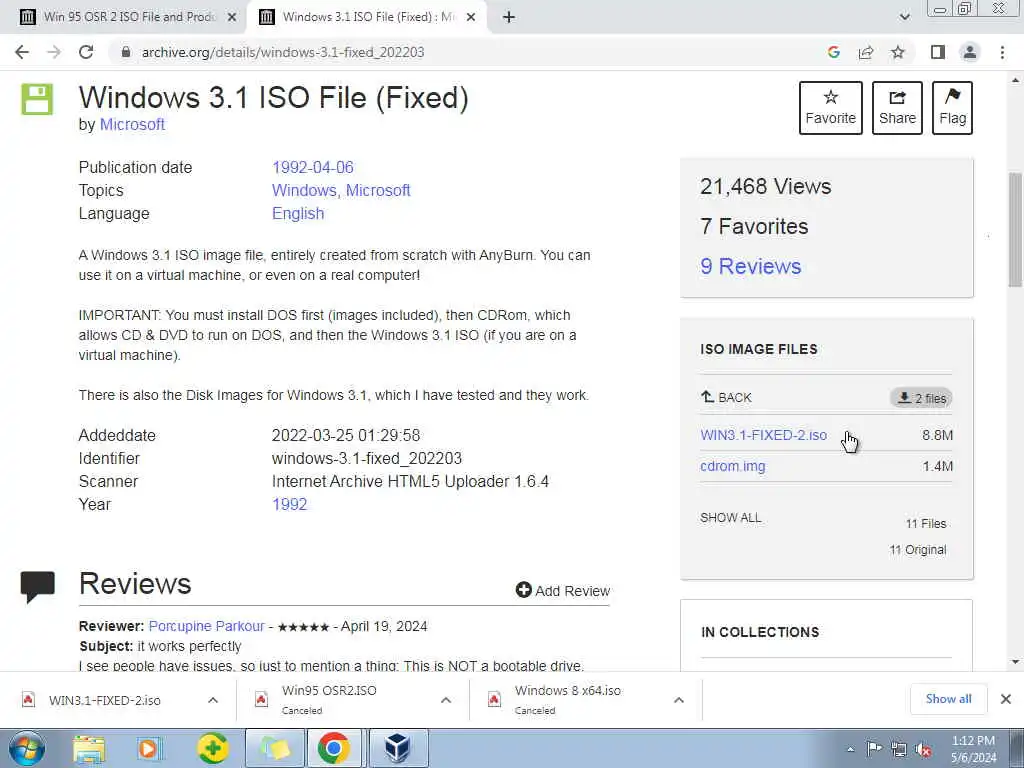
Task: Download the cdrom.img file
Action: (x=733, y=466)
